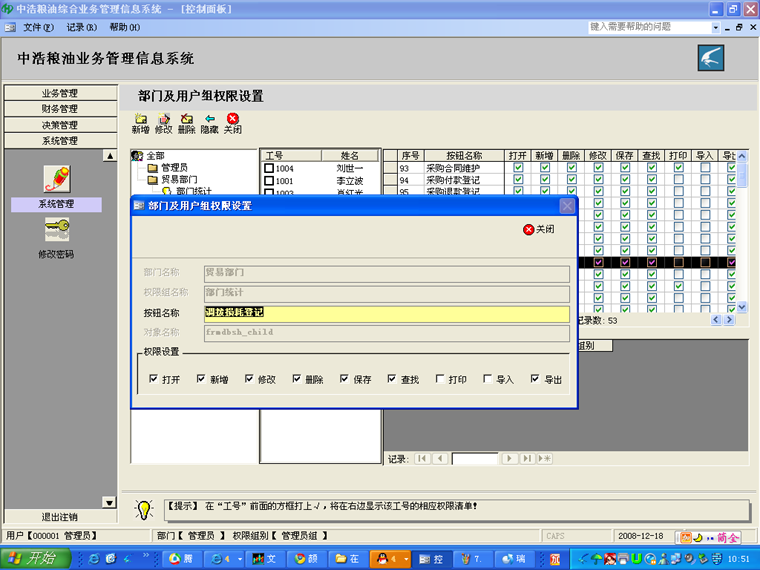Click the bird logo icon in header
Screen dimensions: 760x570
[711, 58]
